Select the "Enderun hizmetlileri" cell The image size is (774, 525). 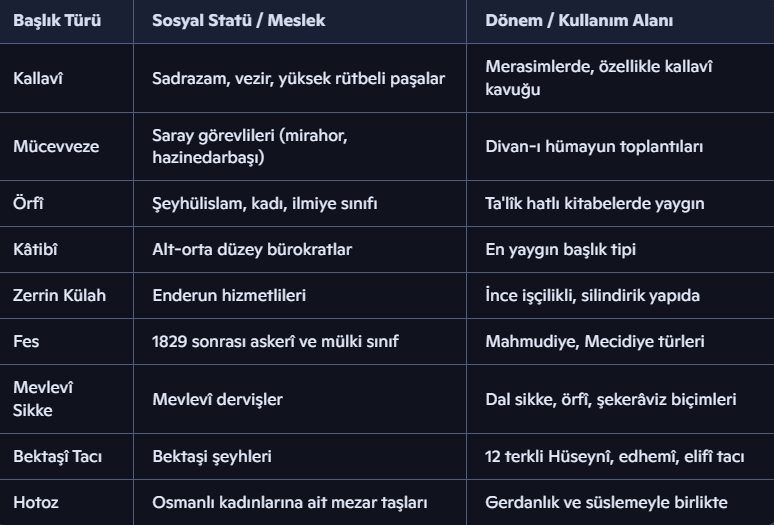coord(229,295)
